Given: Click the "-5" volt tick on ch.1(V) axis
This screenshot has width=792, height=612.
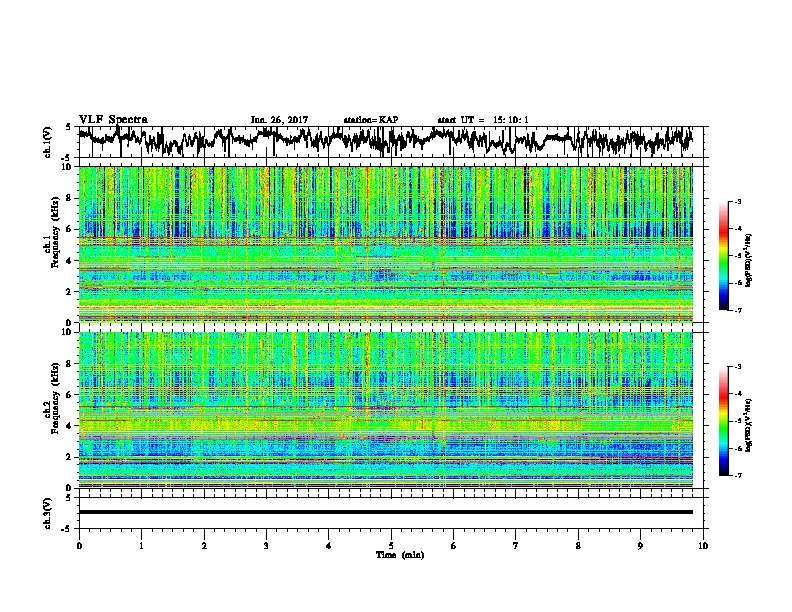Looking at the screenshot, I should click(x=66, y=158).
